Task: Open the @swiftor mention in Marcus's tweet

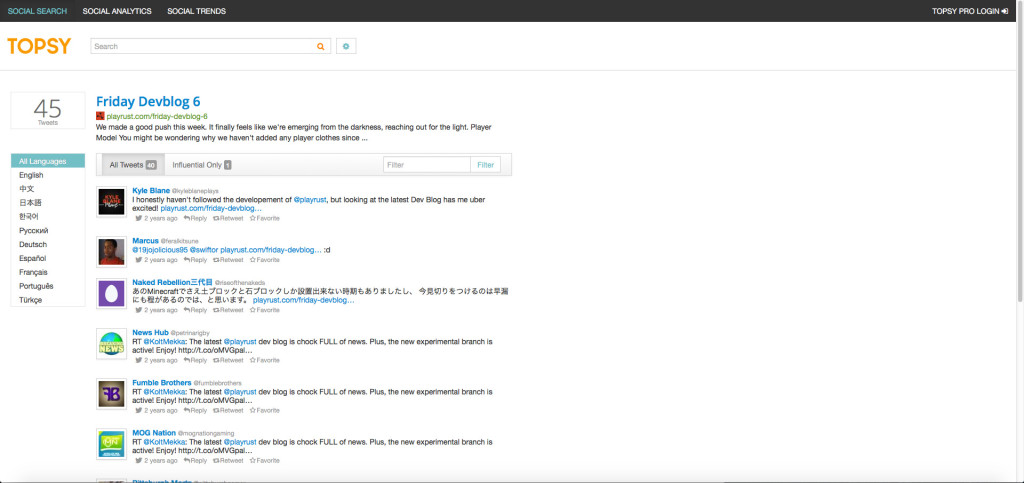Action: coord(204,250)
